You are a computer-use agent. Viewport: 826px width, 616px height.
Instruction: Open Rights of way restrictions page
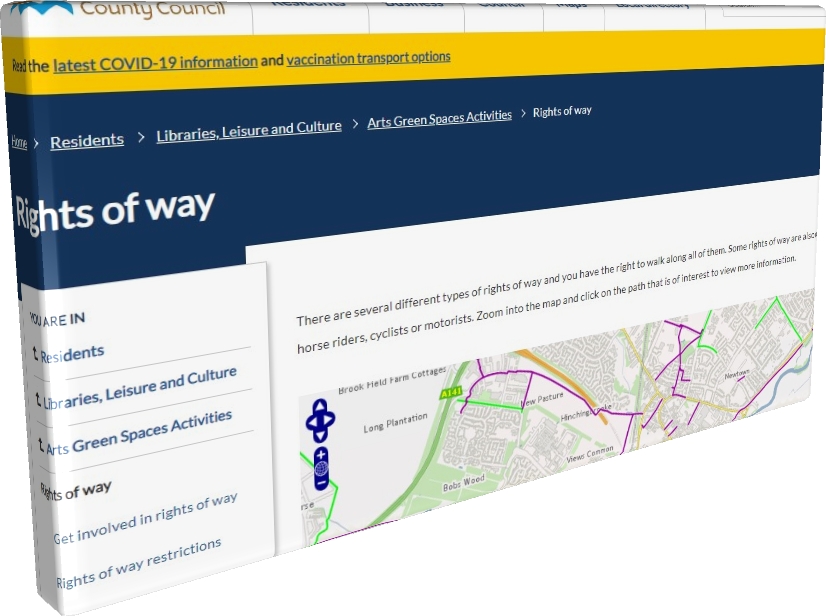tap(139, 563)
